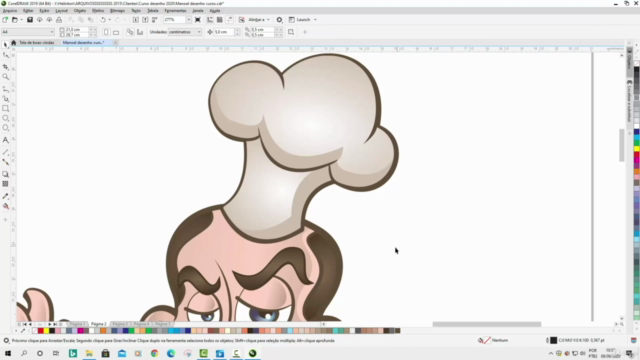Open the Layout menu

[x=62, y=11]
